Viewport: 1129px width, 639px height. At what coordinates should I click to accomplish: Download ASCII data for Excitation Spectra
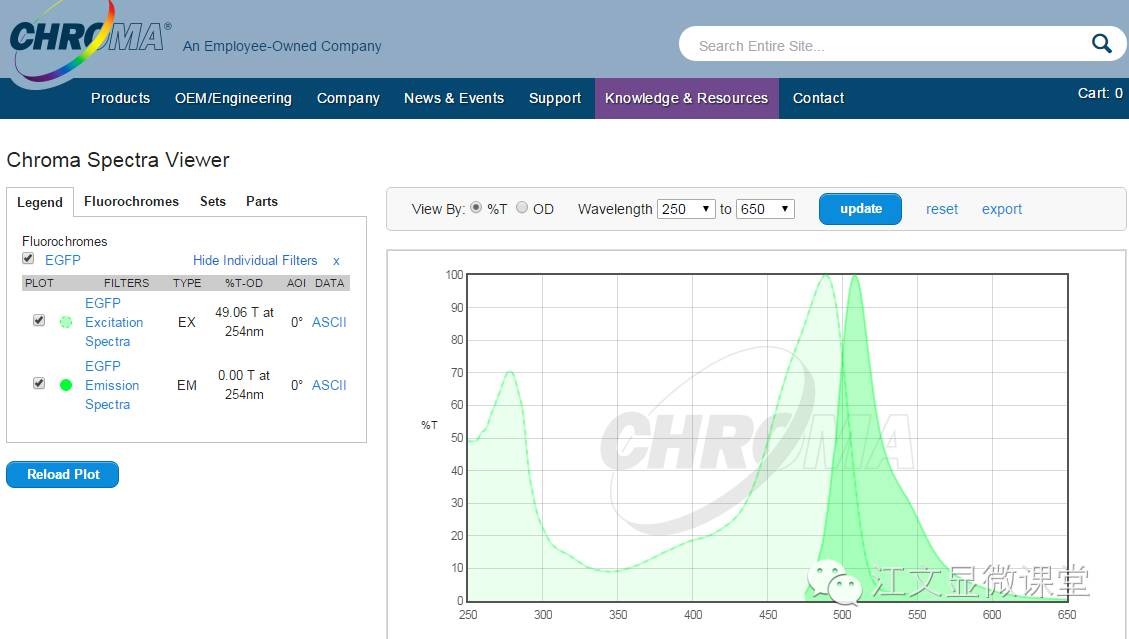(x=329, y=322)
